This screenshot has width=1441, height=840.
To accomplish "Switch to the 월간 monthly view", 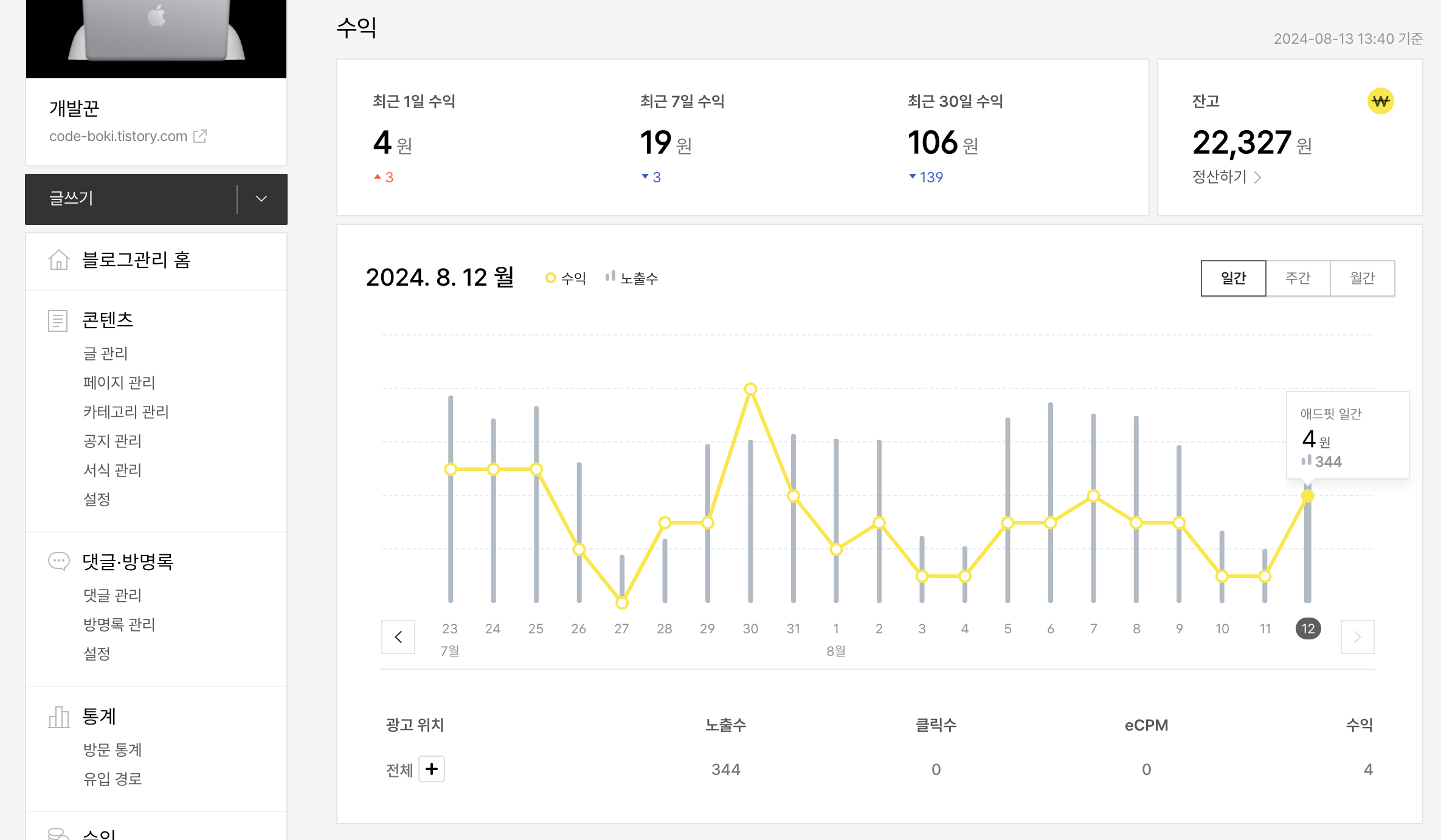I will [1362, 278].
